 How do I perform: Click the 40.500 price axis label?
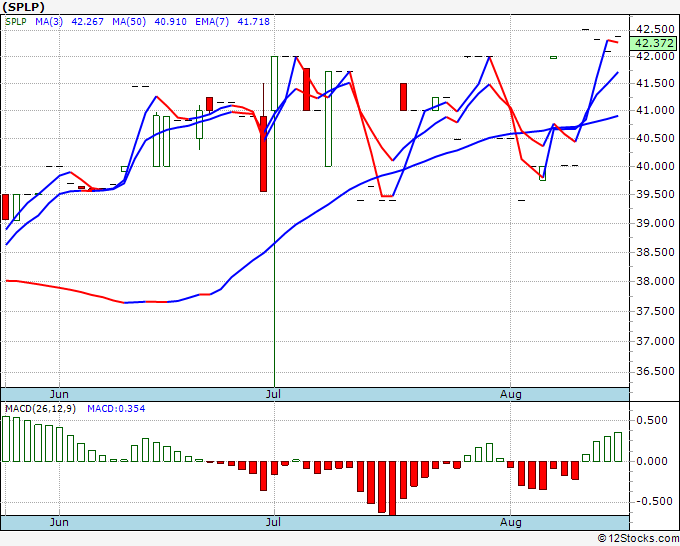655,138
